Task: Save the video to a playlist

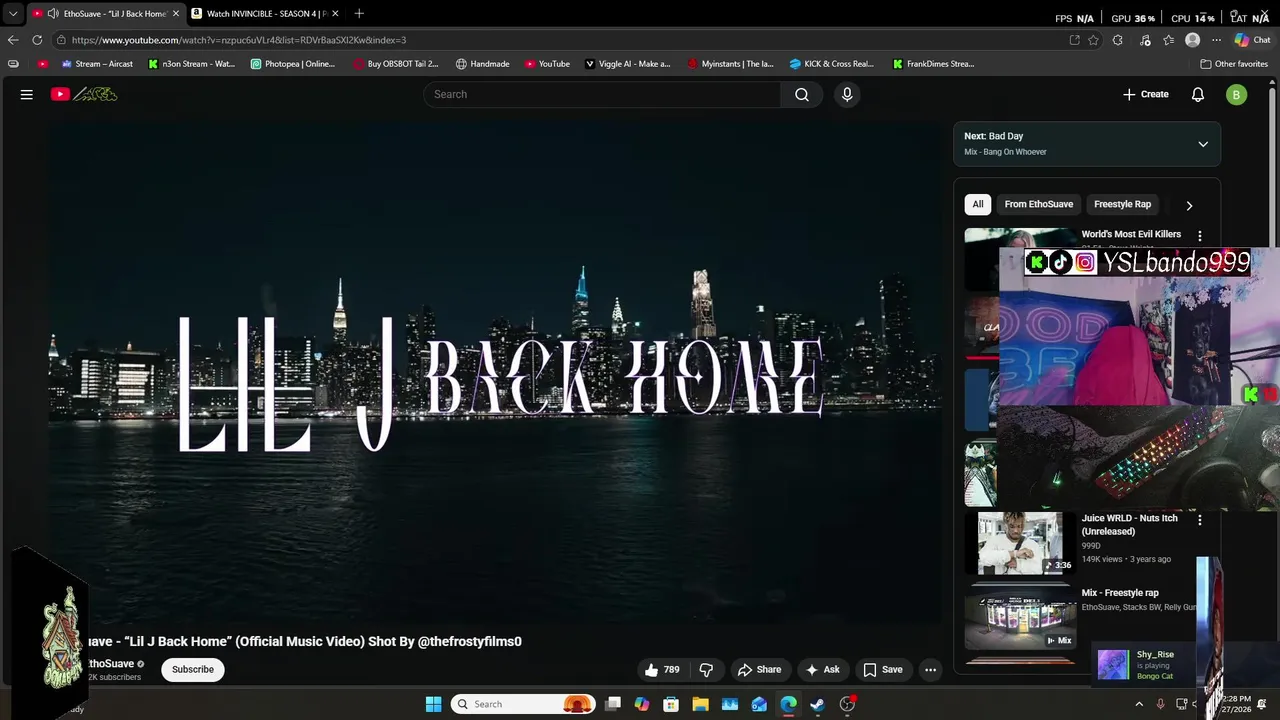Action: point(883,670)
